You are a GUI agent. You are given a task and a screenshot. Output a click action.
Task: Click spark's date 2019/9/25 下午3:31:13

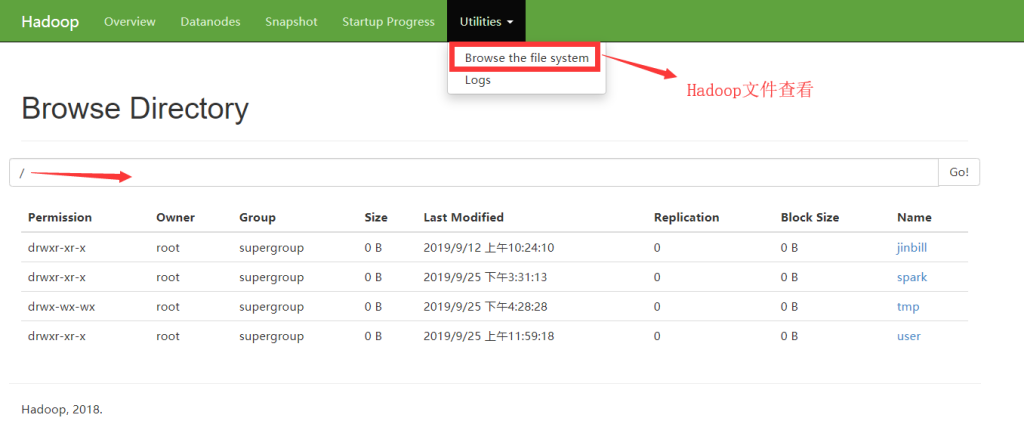click(485, 277)
